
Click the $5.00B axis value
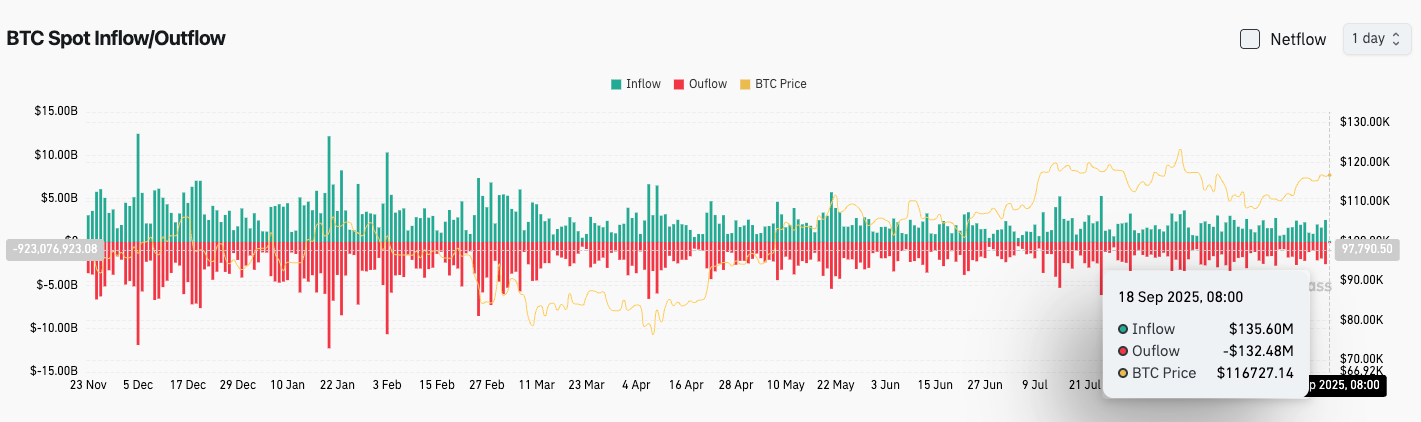click(57, 198)
